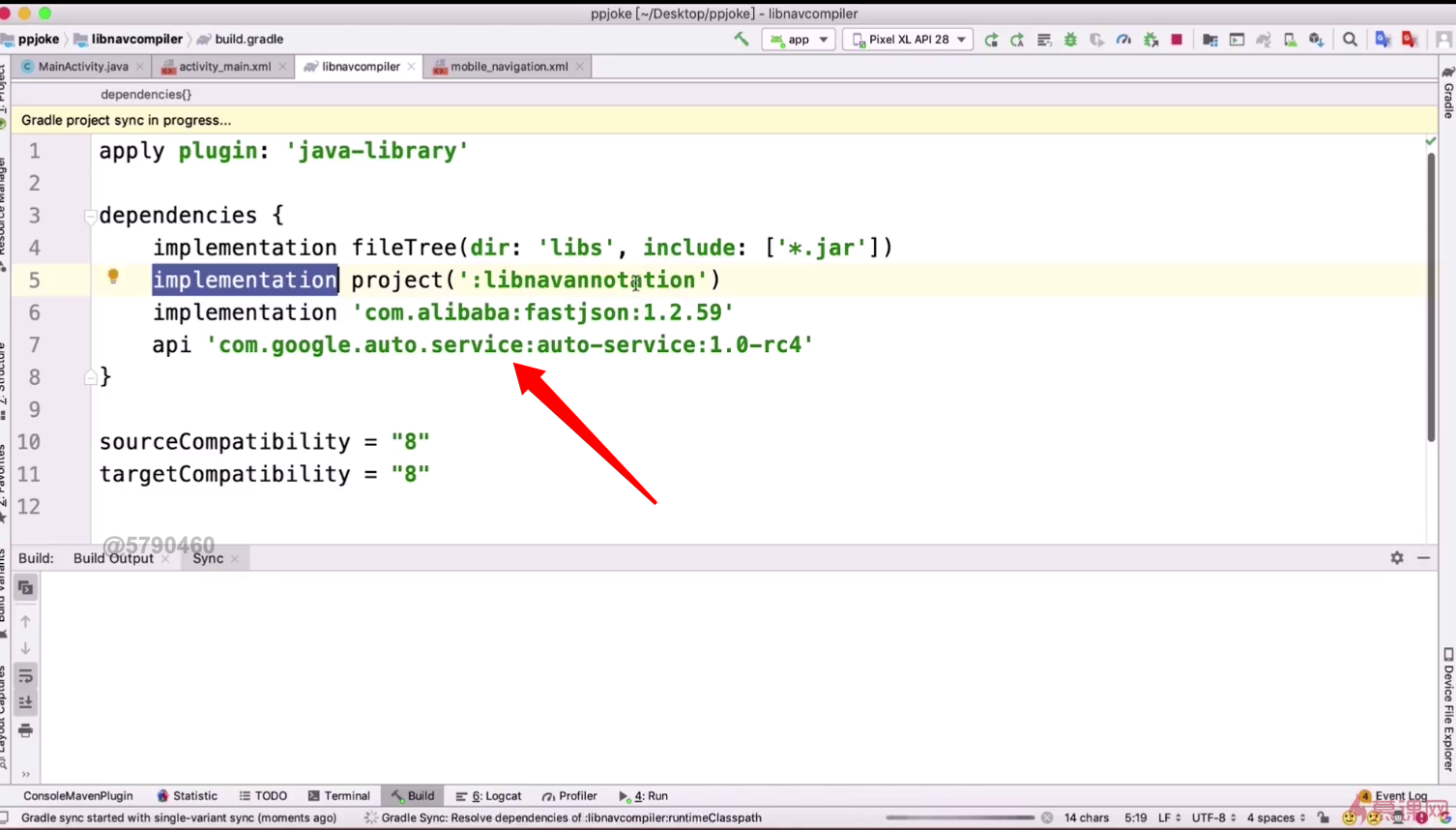Click Apply Code Changes list icon

(1044, 40)
